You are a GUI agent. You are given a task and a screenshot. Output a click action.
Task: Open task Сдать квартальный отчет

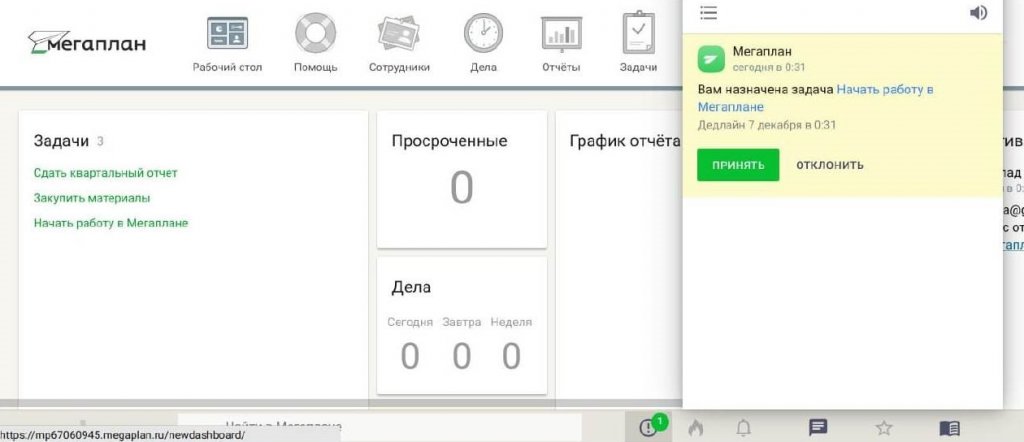click(x=106, y=173)
